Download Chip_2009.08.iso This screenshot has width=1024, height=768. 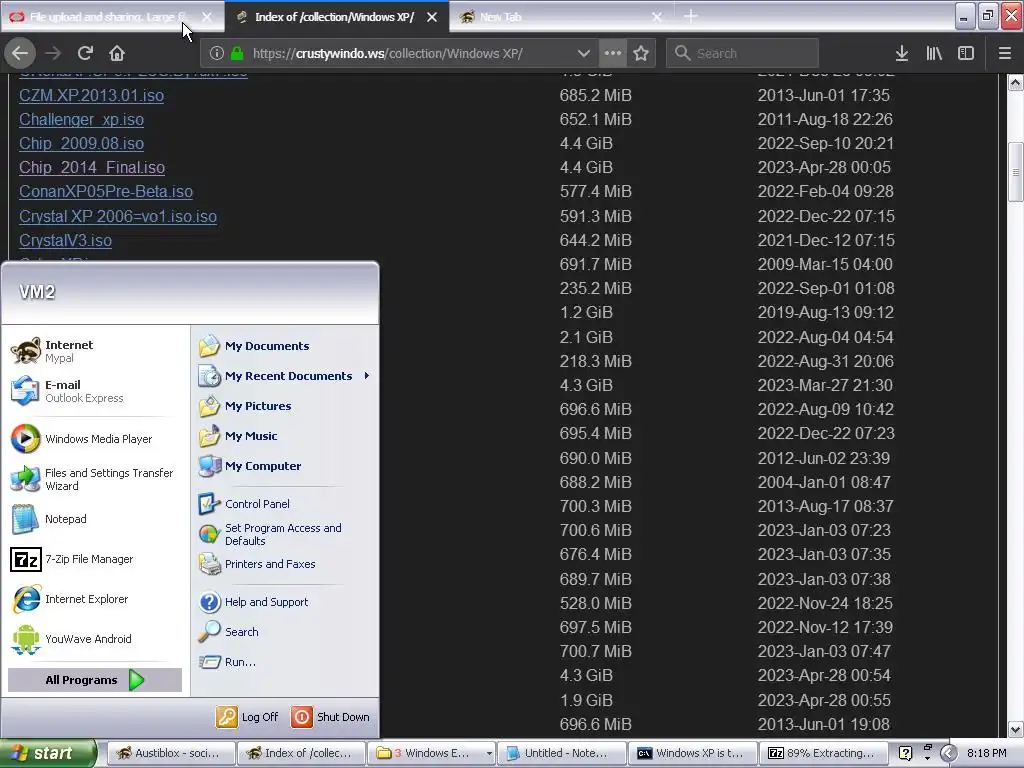pos(82,144)
